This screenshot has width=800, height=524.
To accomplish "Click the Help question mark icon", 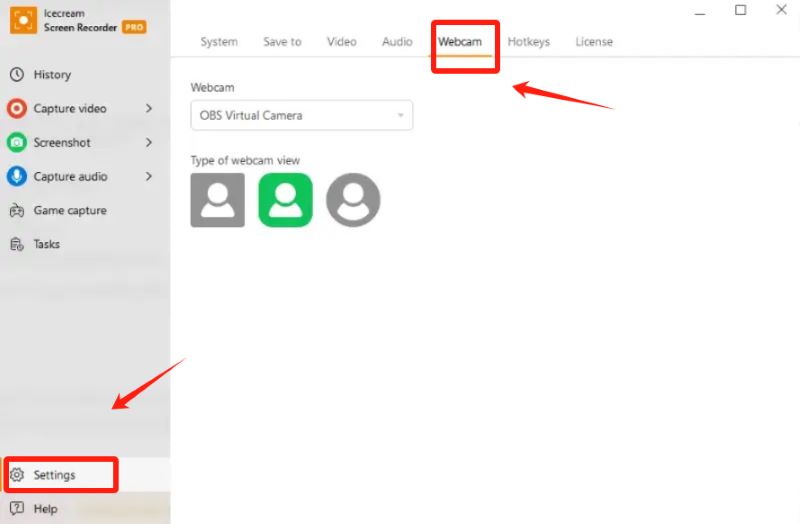I will tap(17, 508).
